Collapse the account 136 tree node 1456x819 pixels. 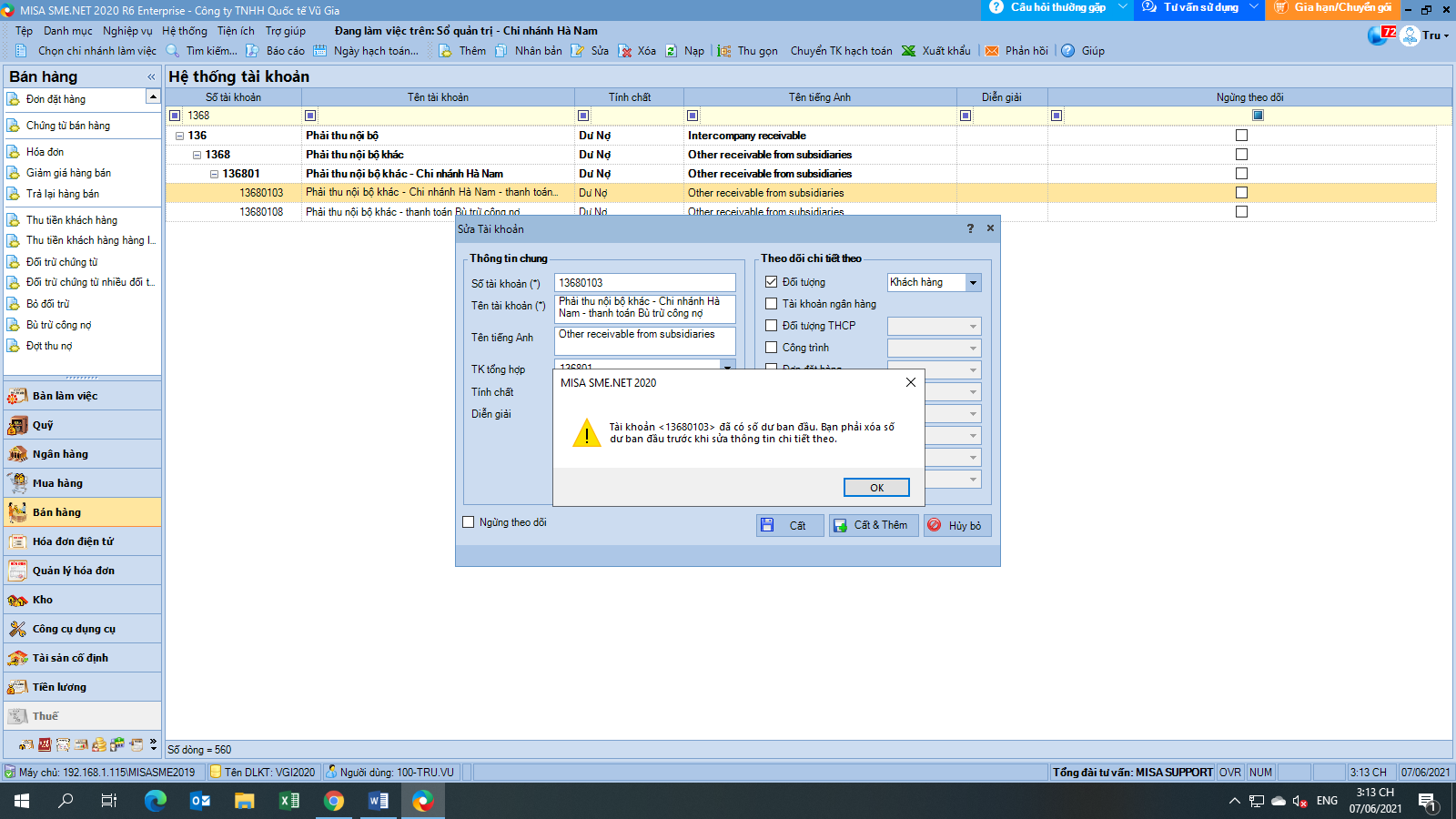click(179, 136)
